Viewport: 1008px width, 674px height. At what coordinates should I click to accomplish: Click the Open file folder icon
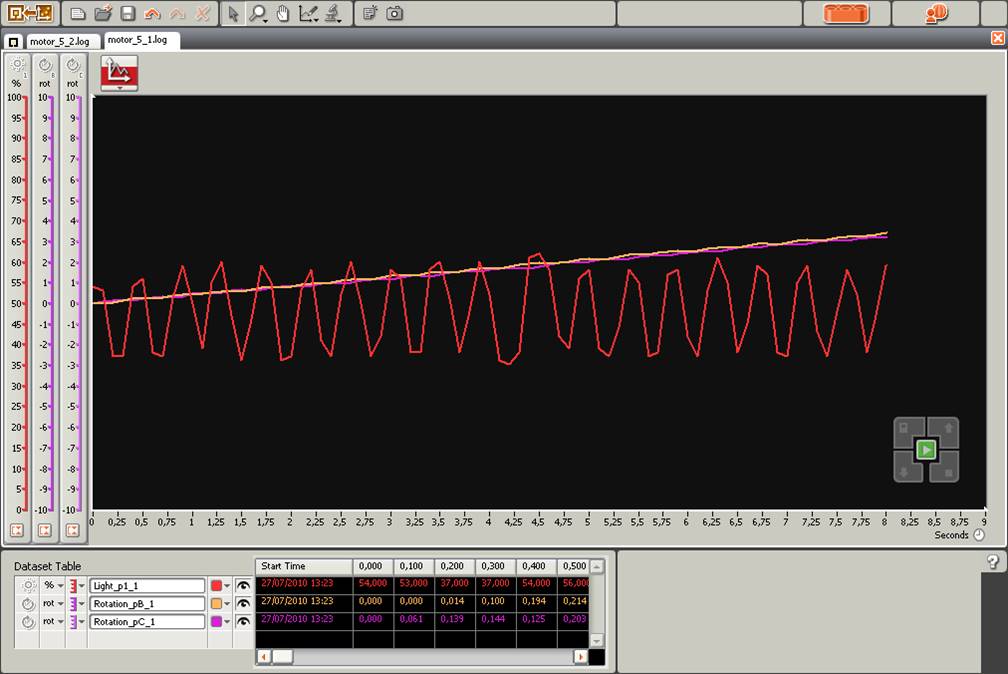102,14
